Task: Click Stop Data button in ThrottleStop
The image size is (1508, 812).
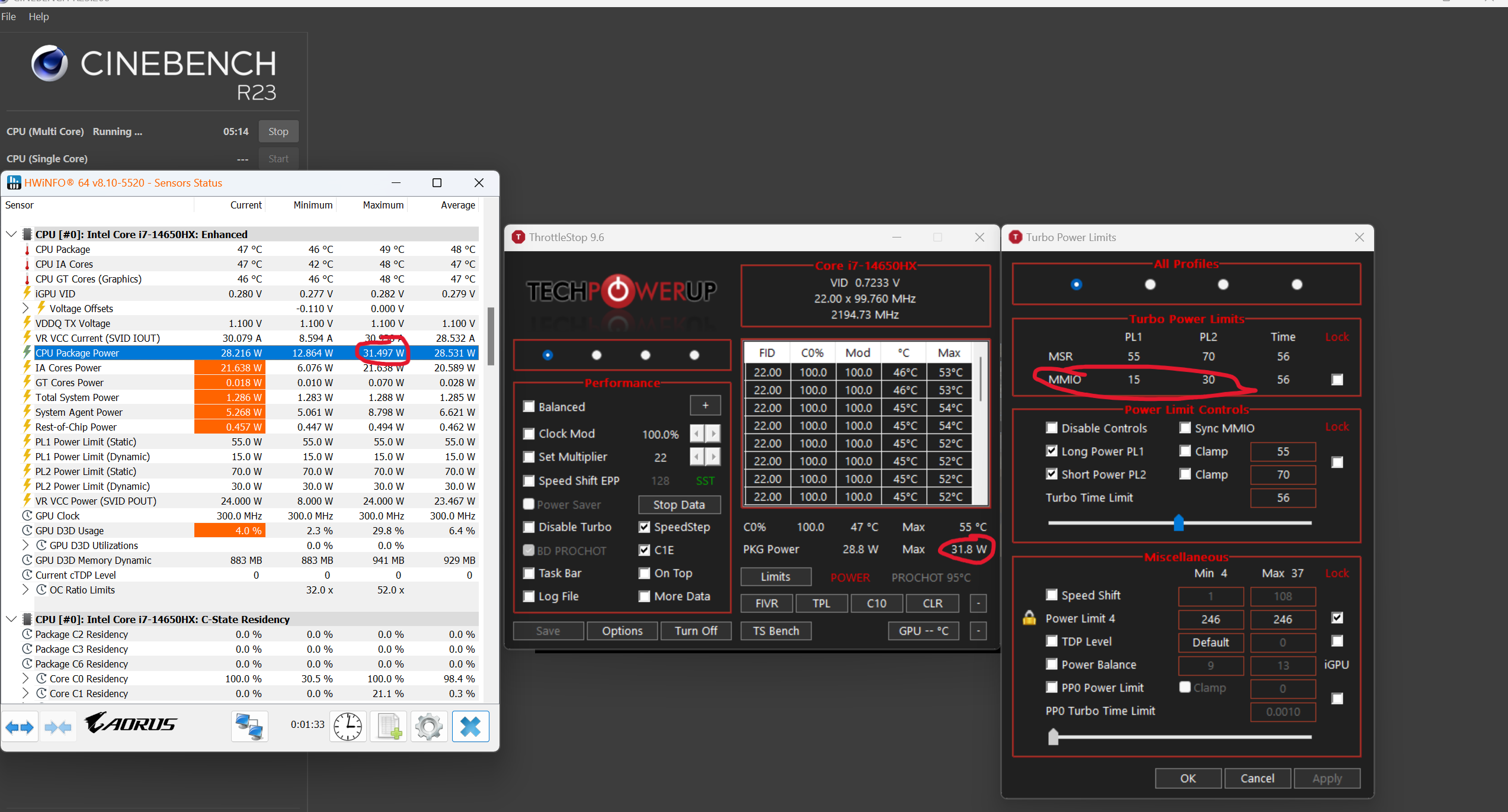Action: (x=679, y=505)
